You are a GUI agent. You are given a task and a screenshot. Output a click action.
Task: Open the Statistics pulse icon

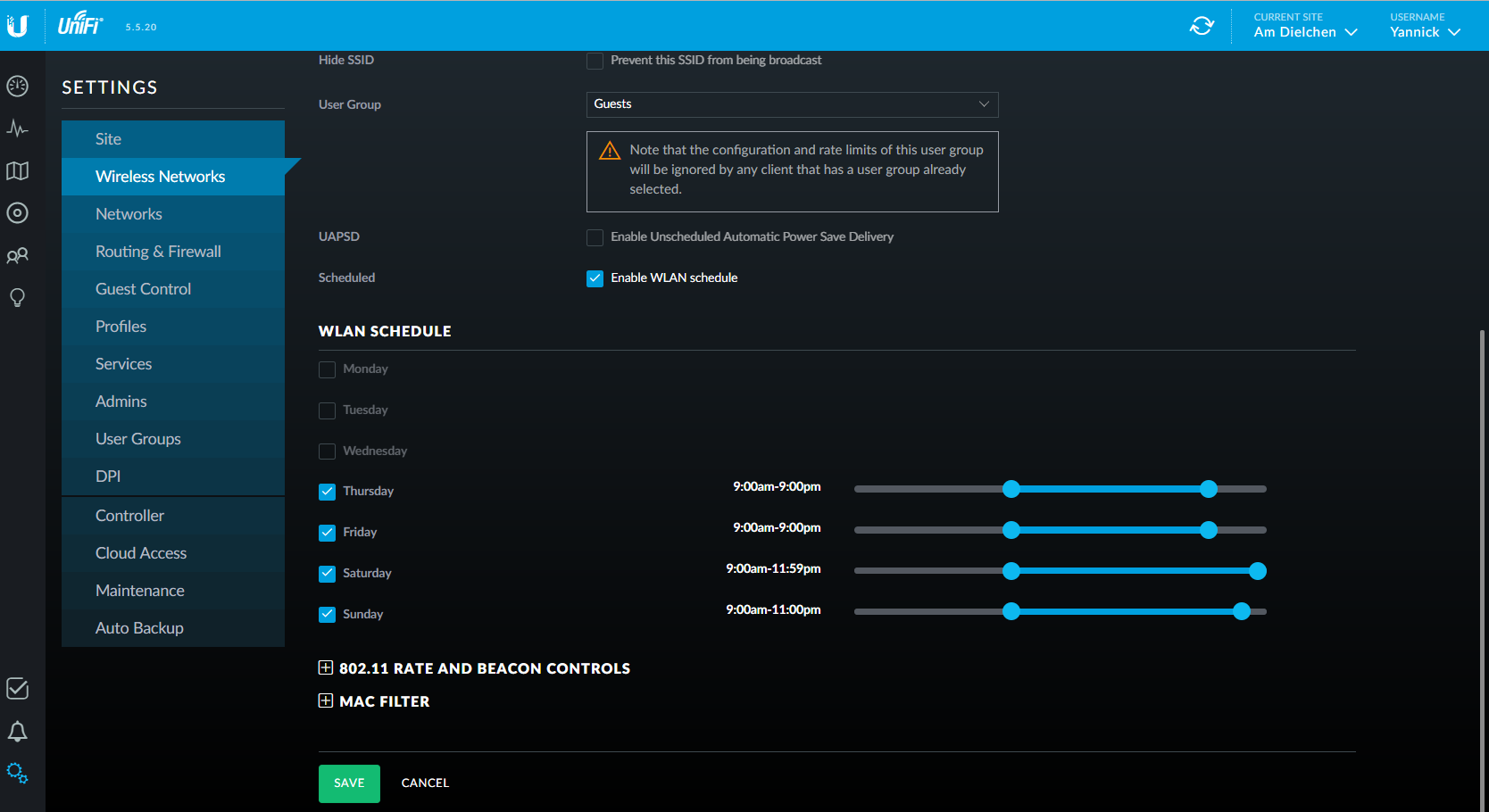click(18, 128)
